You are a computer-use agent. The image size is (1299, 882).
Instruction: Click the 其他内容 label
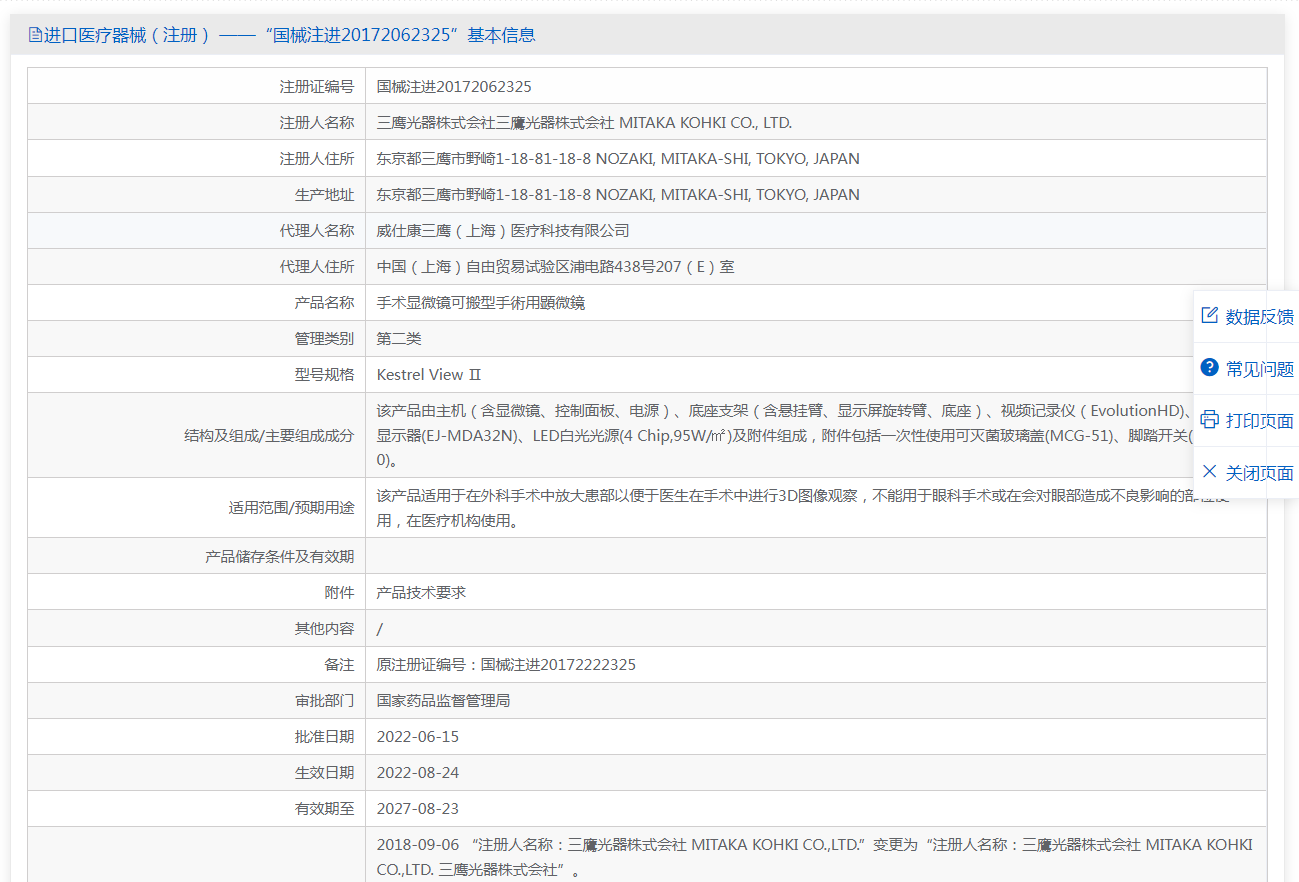[x=324, y=629]
